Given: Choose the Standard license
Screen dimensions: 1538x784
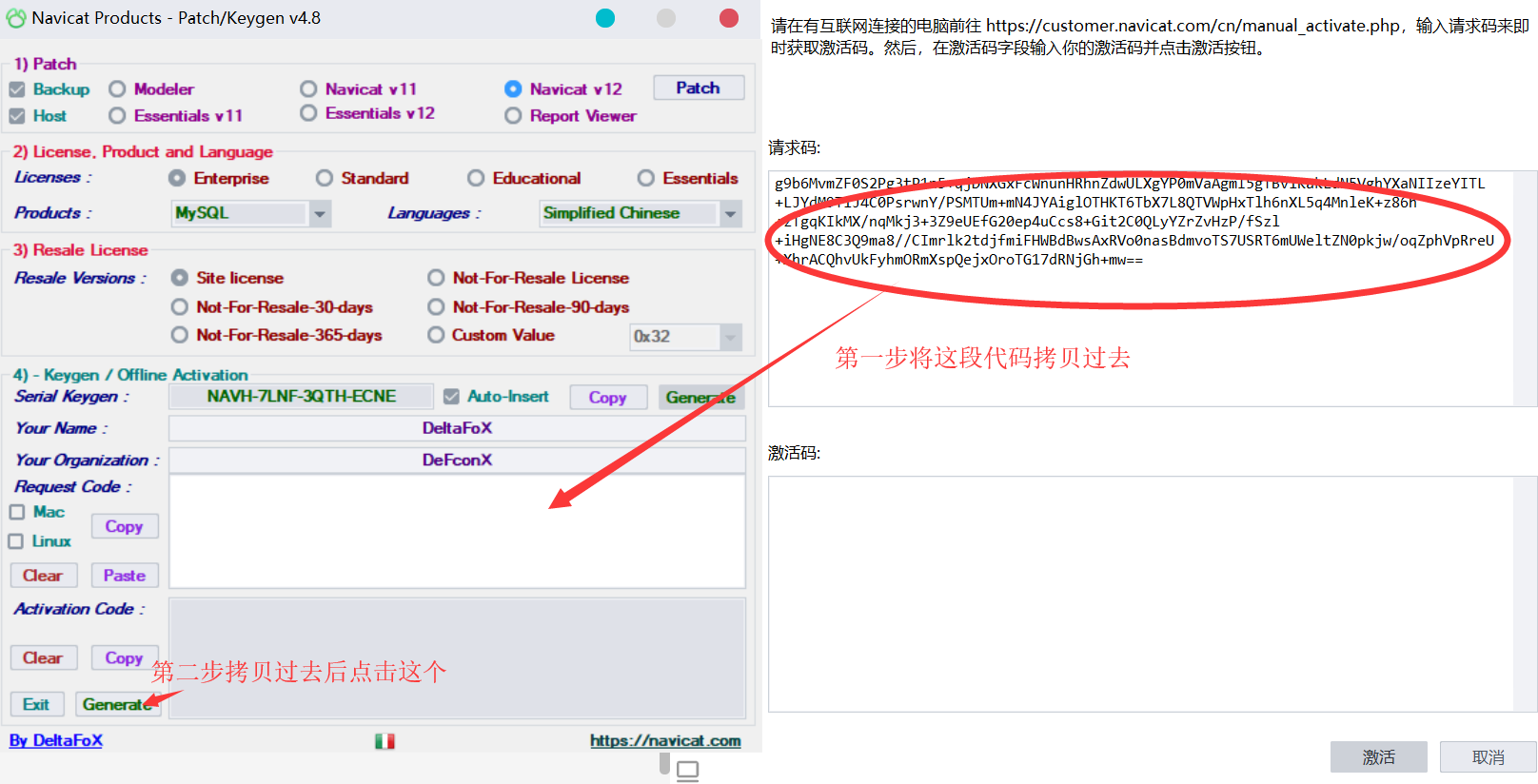Looking at the screenshot, I should tap(325, 178).
